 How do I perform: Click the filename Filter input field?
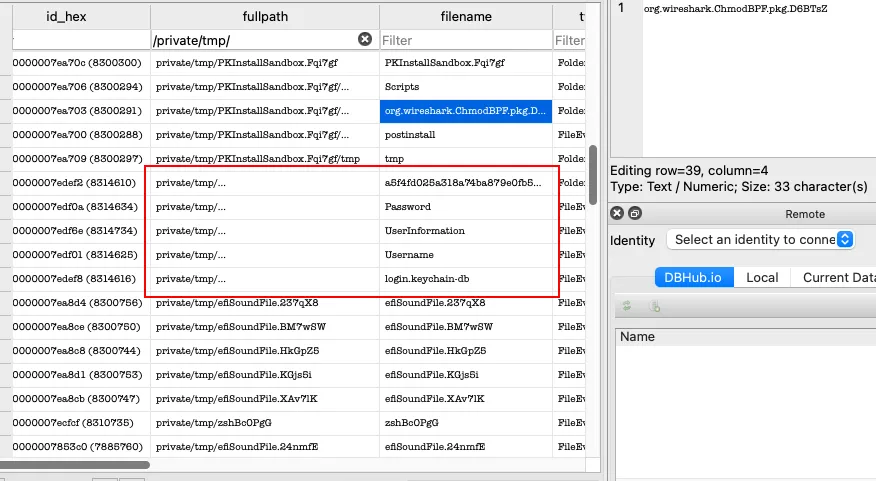tap(466, 40)
